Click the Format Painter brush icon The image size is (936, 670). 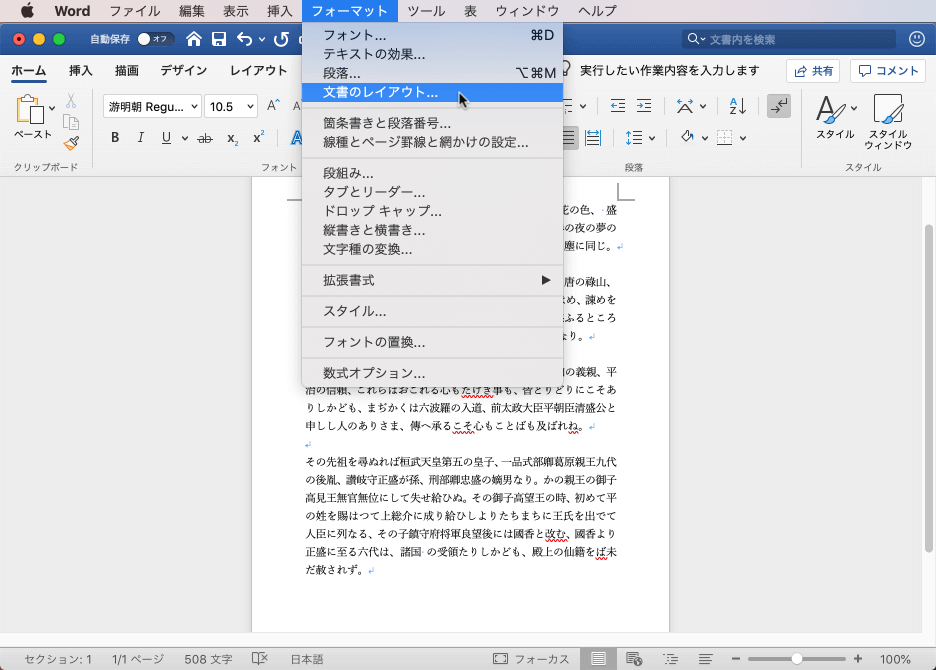click(x=71, y=142)
